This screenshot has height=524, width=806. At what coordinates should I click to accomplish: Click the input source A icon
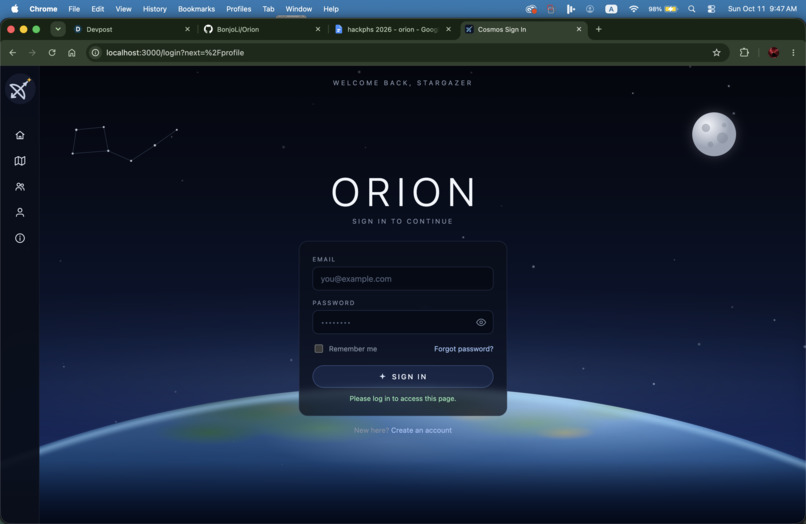click(611, 9)
